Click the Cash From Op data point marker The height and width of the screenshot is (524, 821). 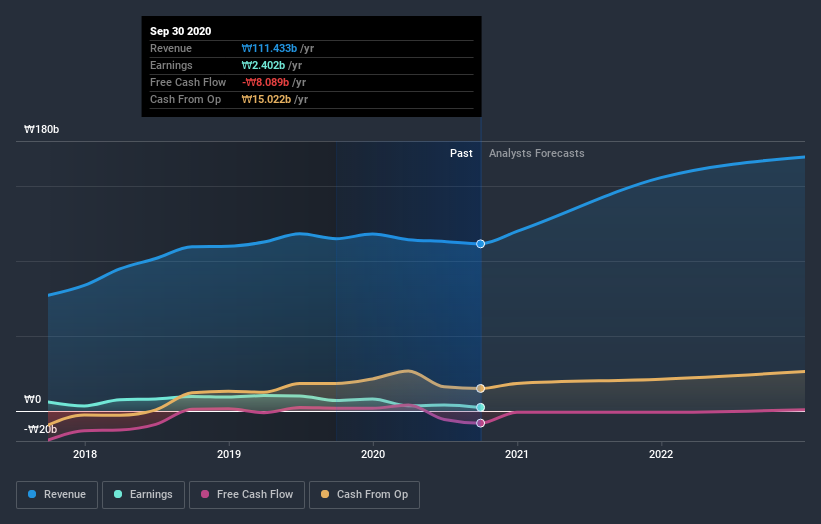[480, 388]
